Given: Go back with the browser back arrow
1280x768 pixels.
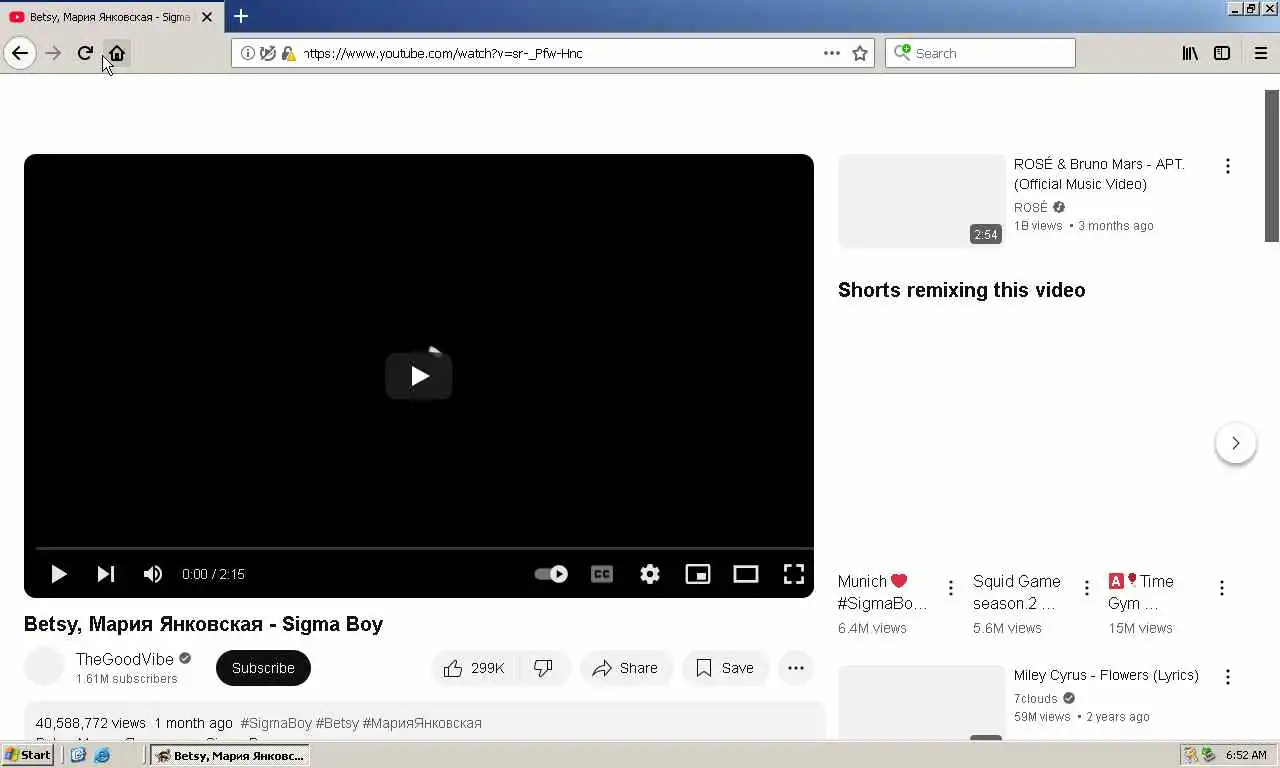Looking at the screenshot, I should click(x=20, y=53).
